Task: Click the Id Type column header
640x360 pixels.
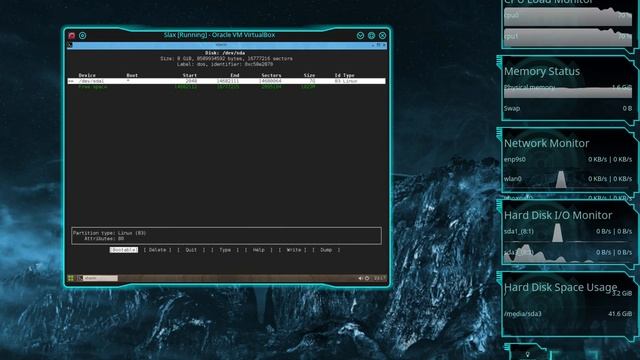Action: click(x=344, y=76)
